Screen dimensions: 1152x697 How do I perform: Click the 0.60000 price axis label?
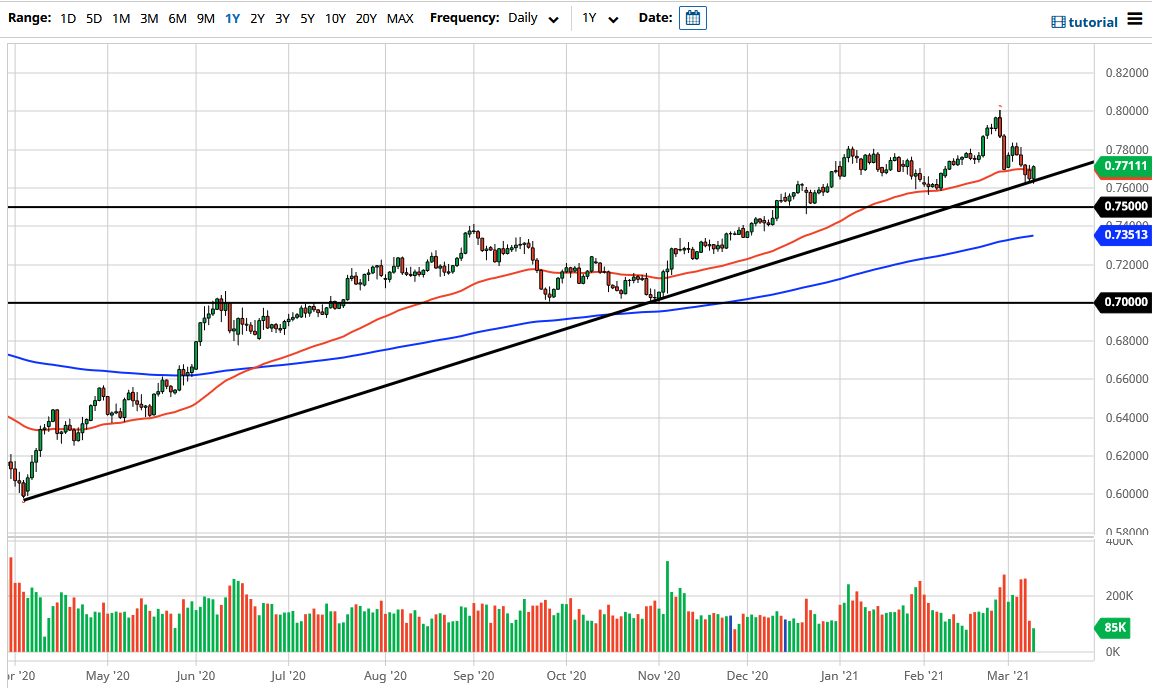(x=1126, y=494)
